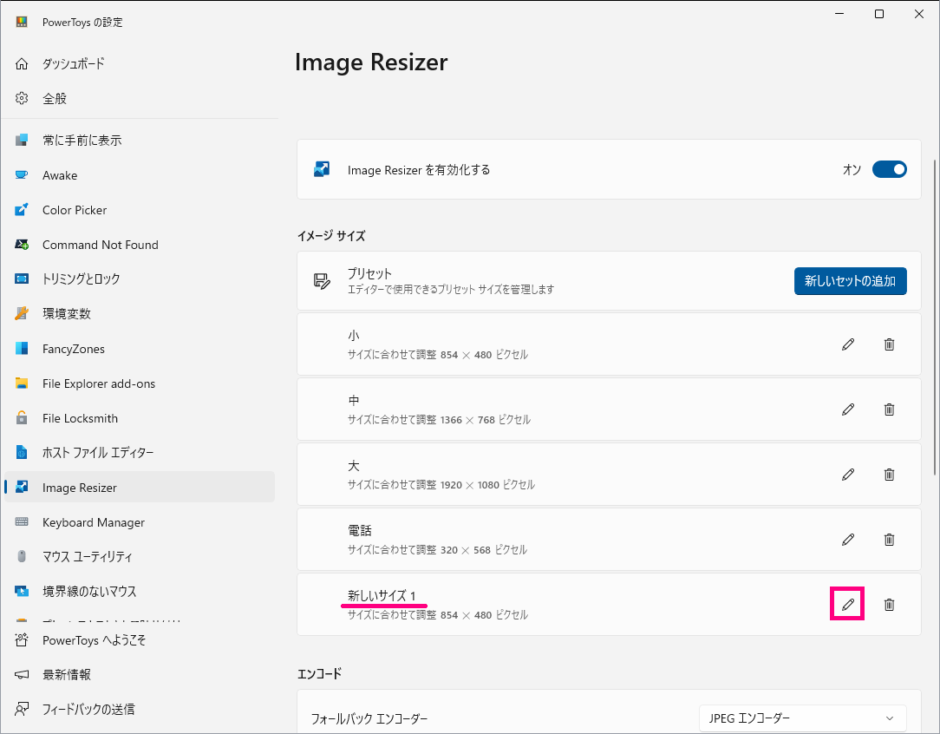Select Color Picker in the sidebar
The width and height of the screenshot is (940, 734).
(139, 210)
